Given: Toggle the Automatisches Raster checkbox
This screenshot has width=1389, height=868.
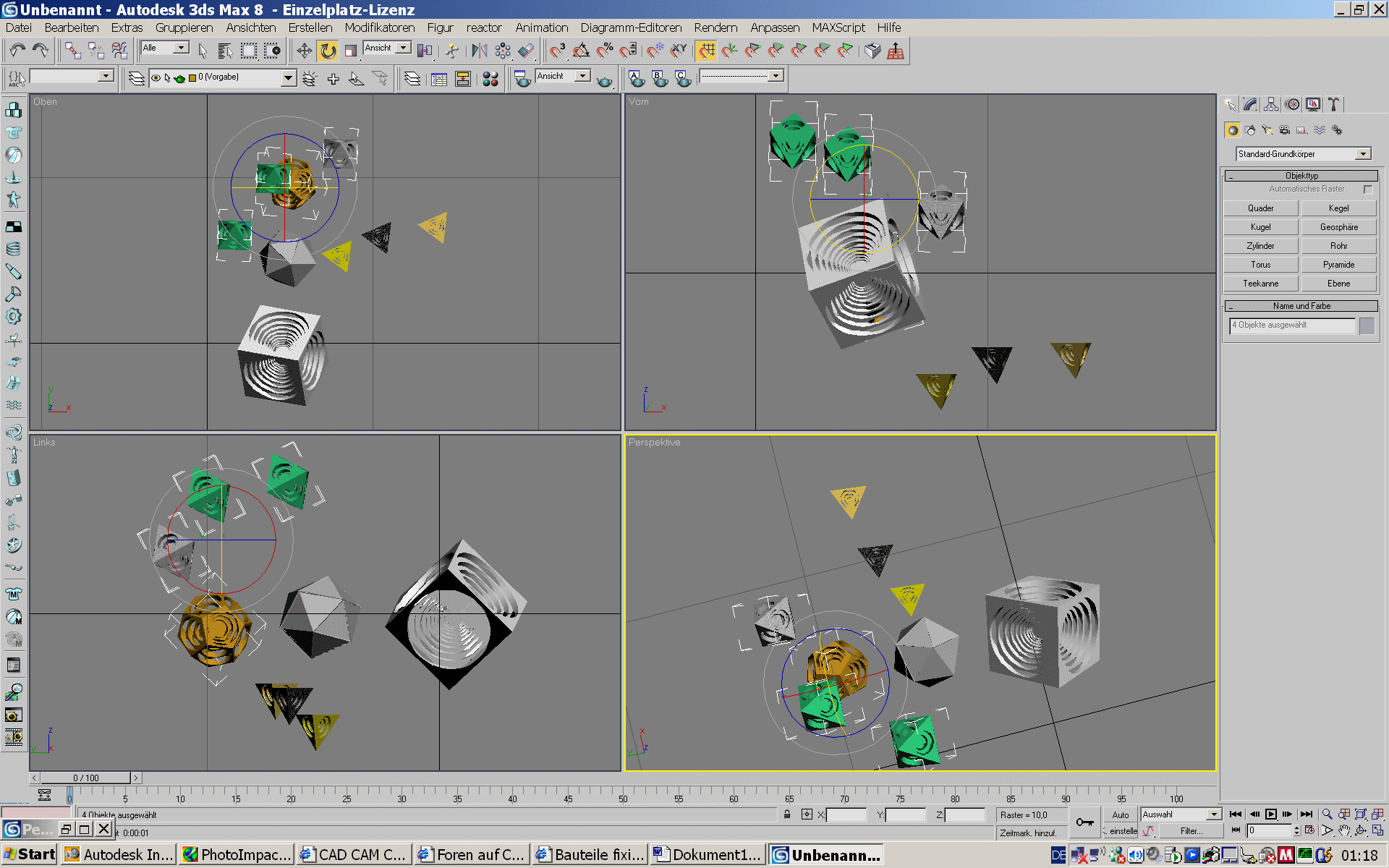Looking at the screenshot, I should click(1367, 190).
